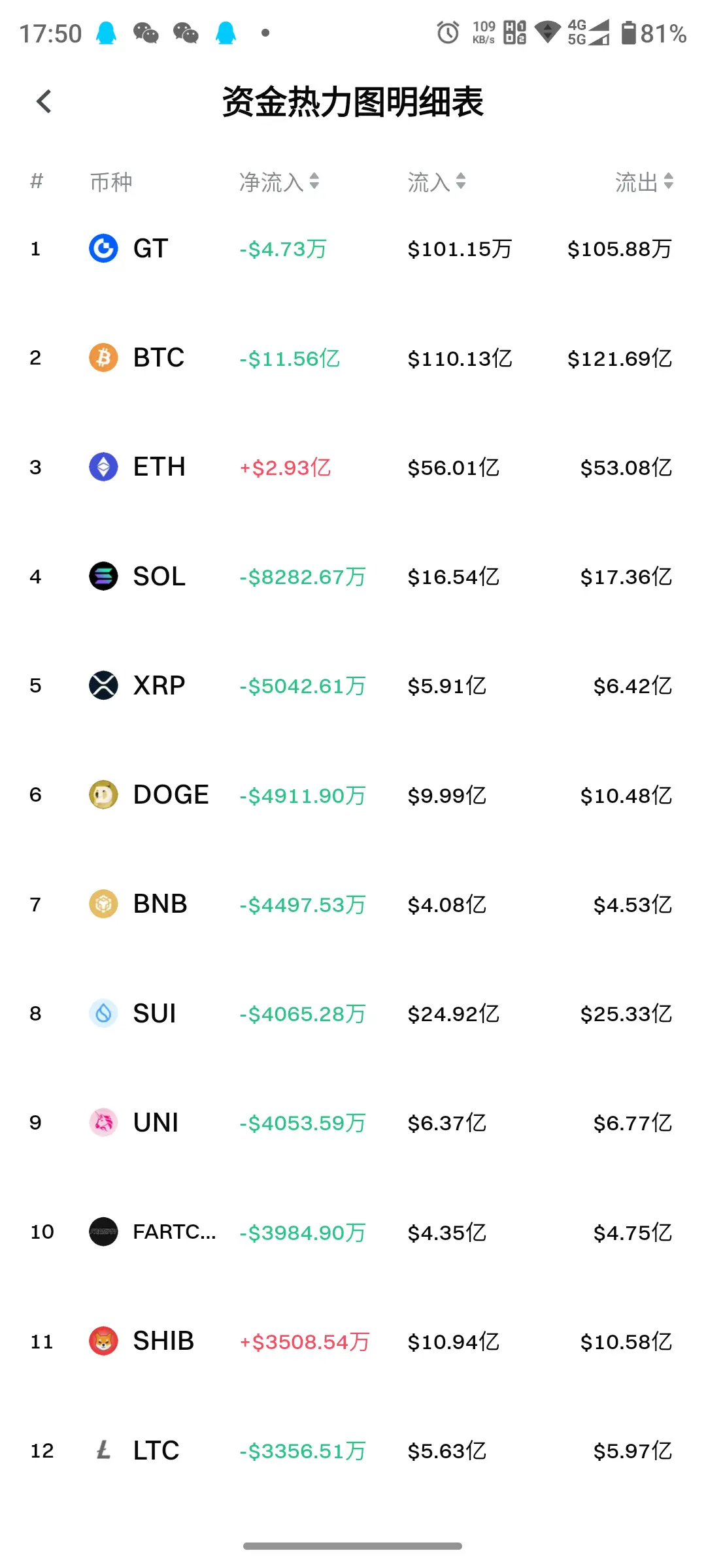Sort by 流出 column arrows

(x=668, y=181)
